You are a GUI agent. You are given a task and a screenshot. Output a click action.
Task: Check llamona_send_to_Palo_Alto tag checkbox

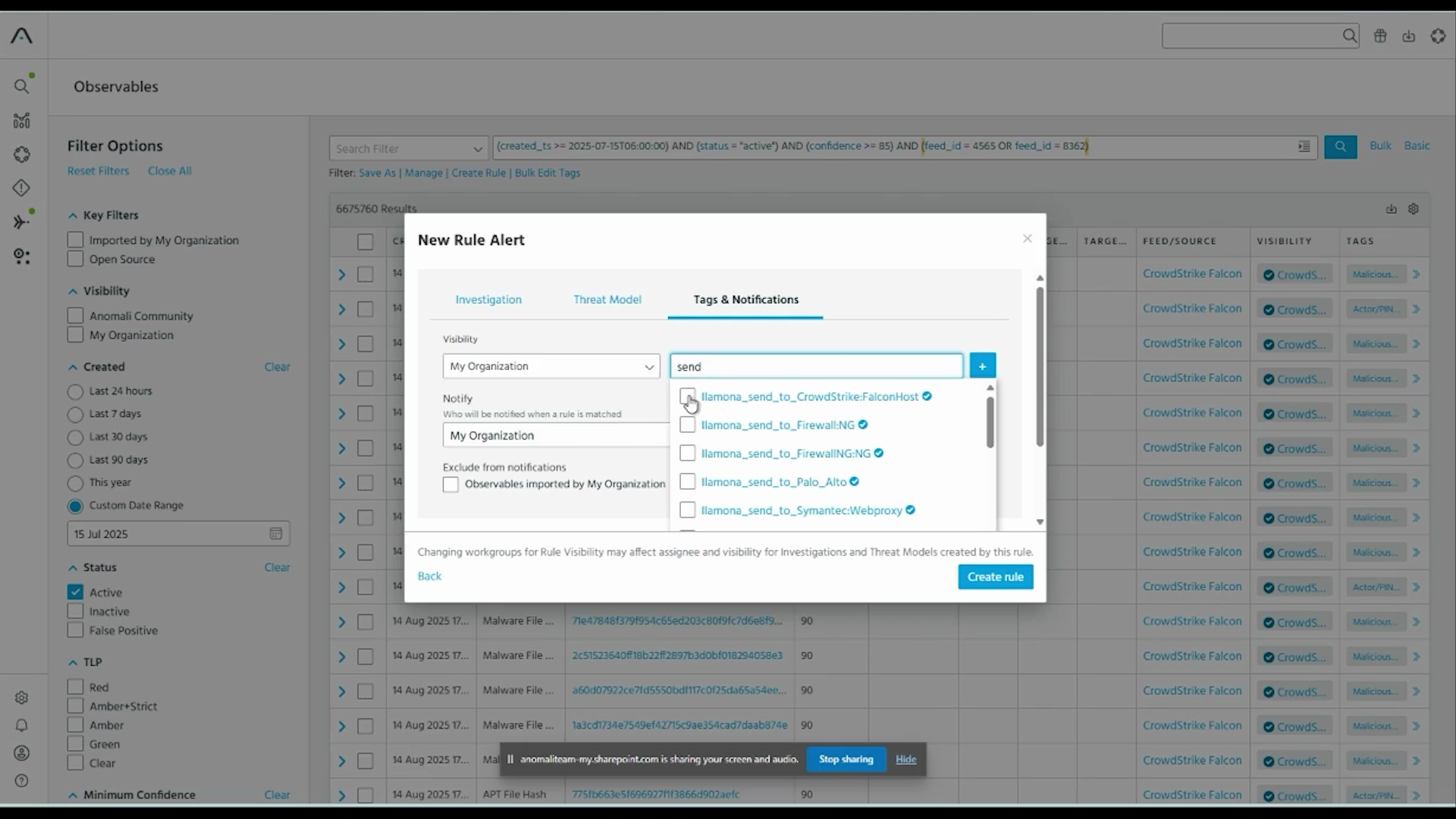click(x=687, y=482)
